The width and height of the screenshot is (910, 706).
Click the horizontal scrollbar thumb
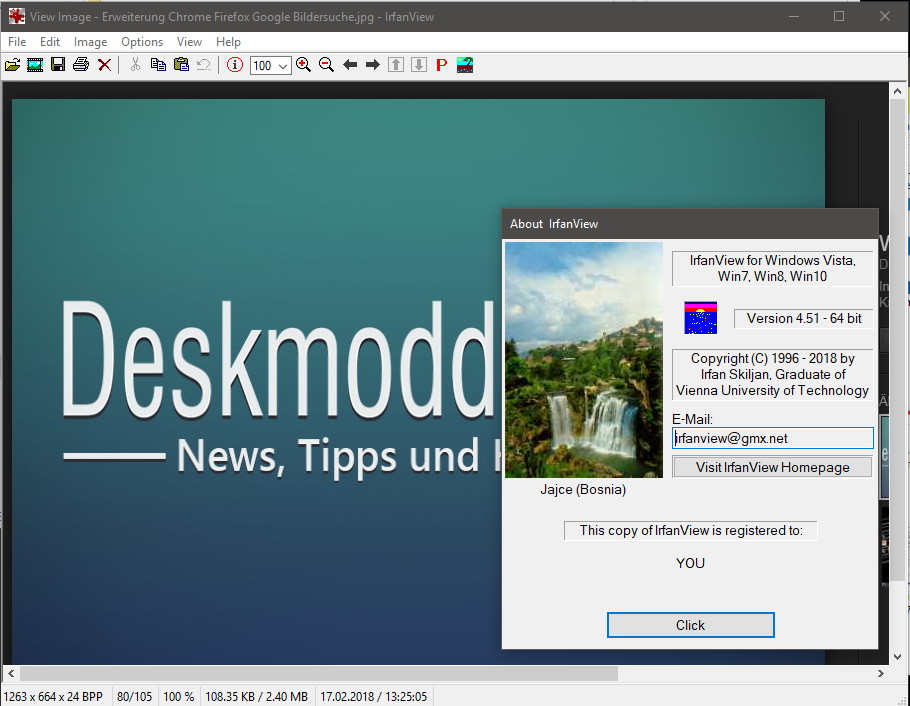point(319,673)
